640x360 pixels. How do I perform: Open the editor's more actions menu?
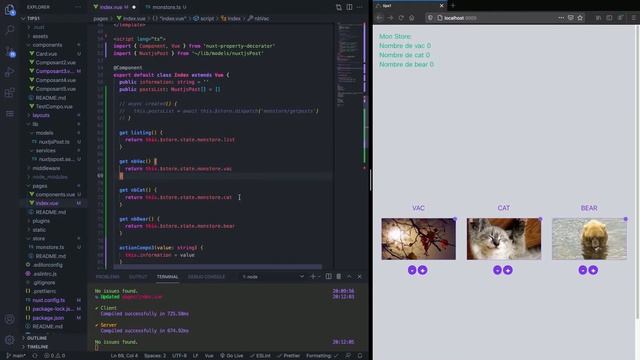(x=360, y=7)
